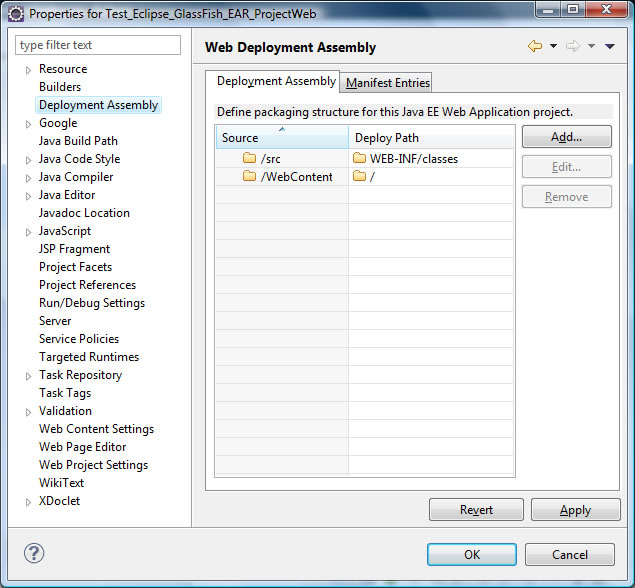Expand the Google tree node
635x588 pixels.
pyautogui.click(x=28, y=124)
